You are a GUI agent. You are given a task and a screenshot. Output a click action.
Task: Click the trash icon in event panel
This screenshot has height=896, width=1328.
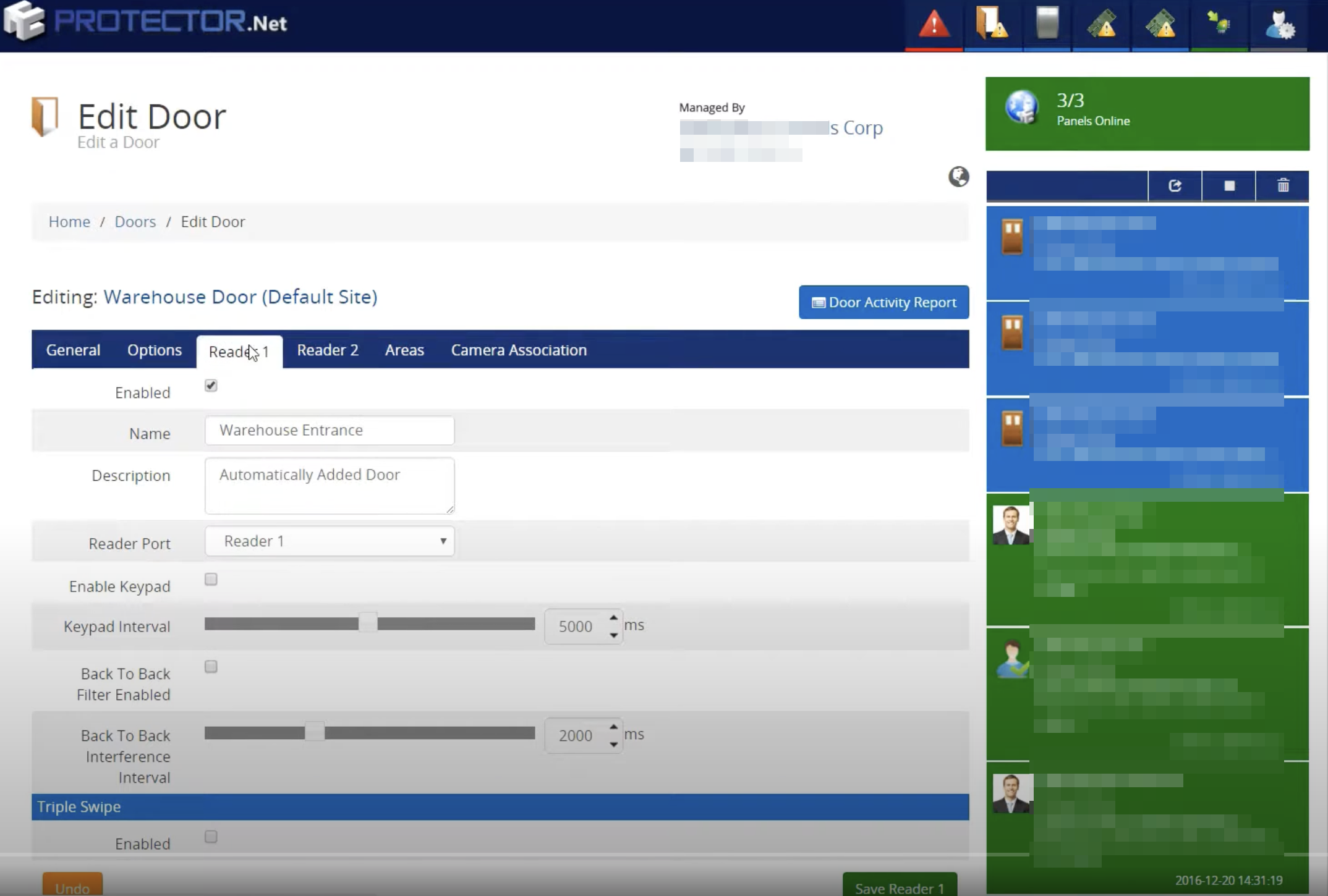tap(1283, 185)
